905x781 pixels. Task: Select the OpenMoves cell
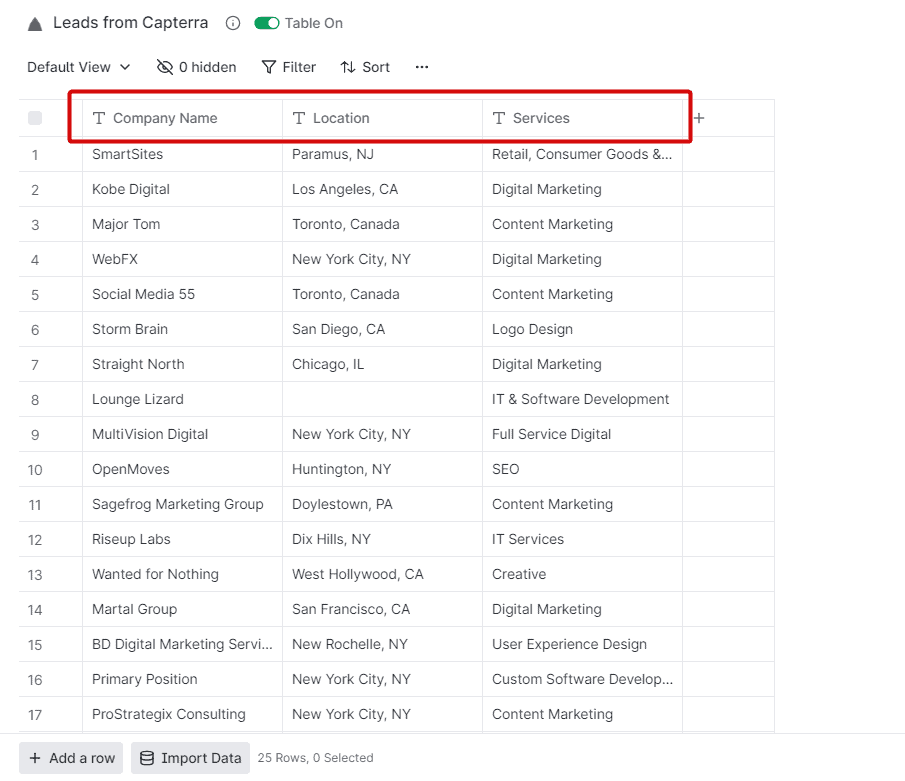pyautogui.click(x=182, y=469)
